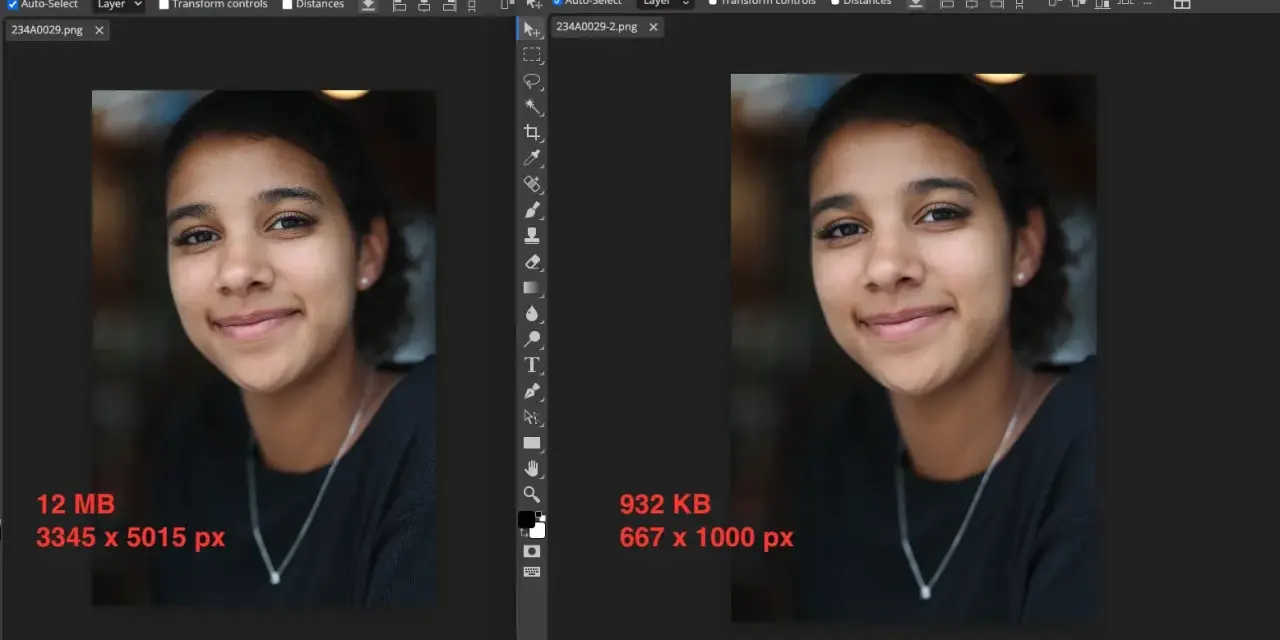Select the Pen tool

point(532,391)
